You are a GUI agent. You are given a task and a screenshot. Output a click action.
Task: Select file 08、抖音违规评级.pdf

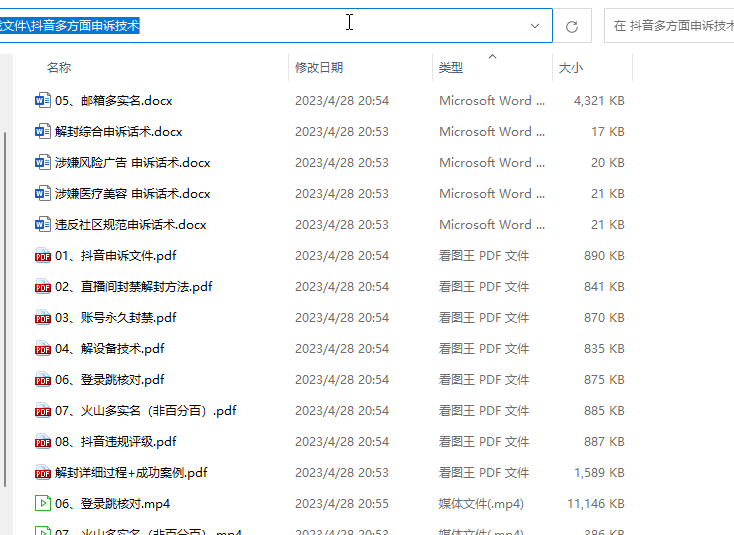click(116, 441)
